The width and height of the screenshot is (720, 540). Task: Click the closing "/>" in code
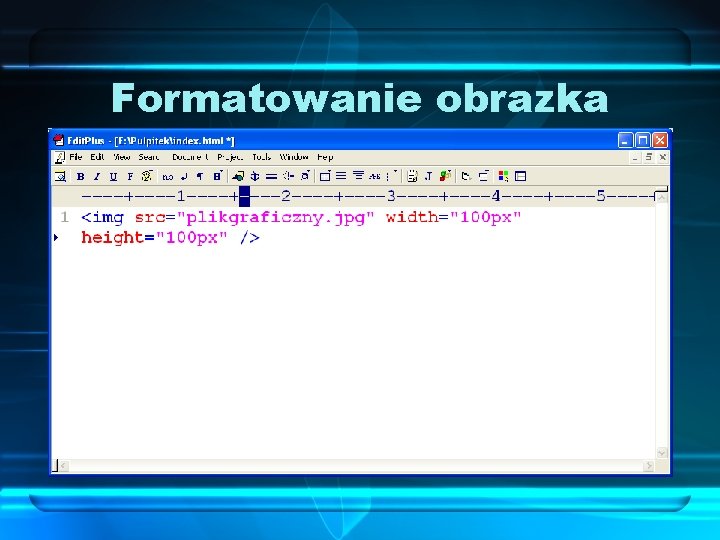(250, 238)
